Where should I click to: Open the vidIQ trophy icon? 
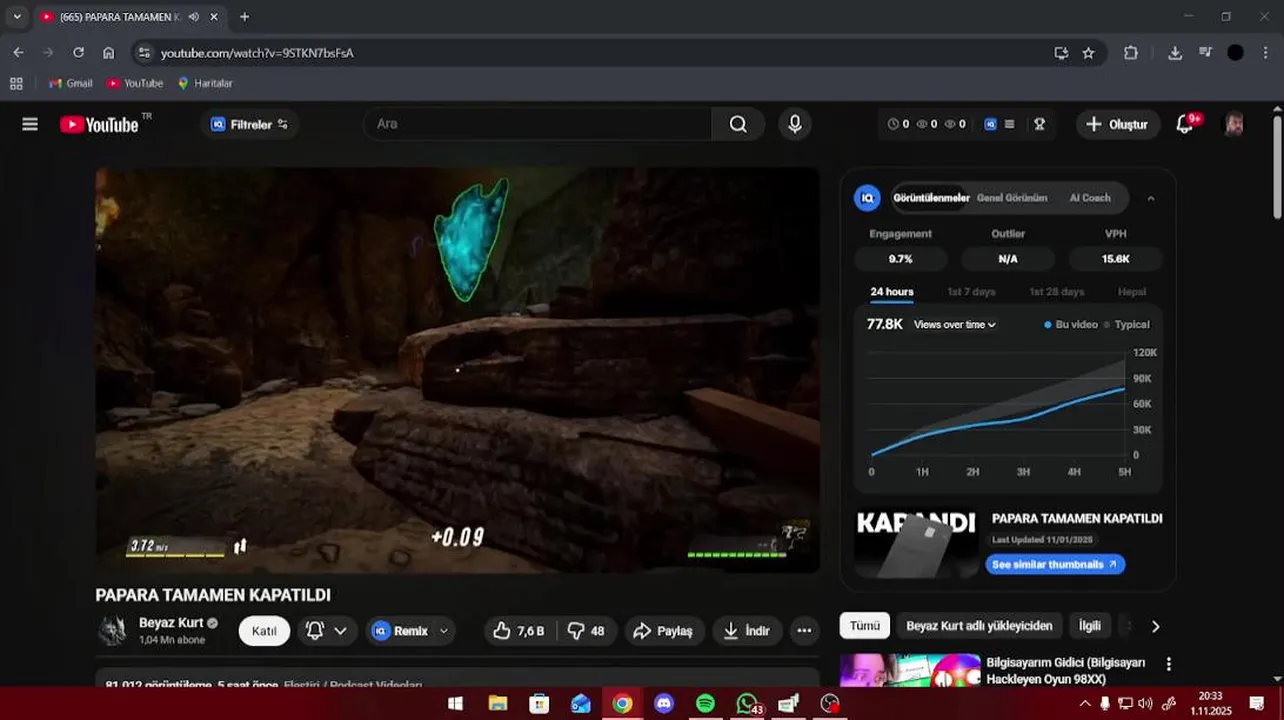1040,124
